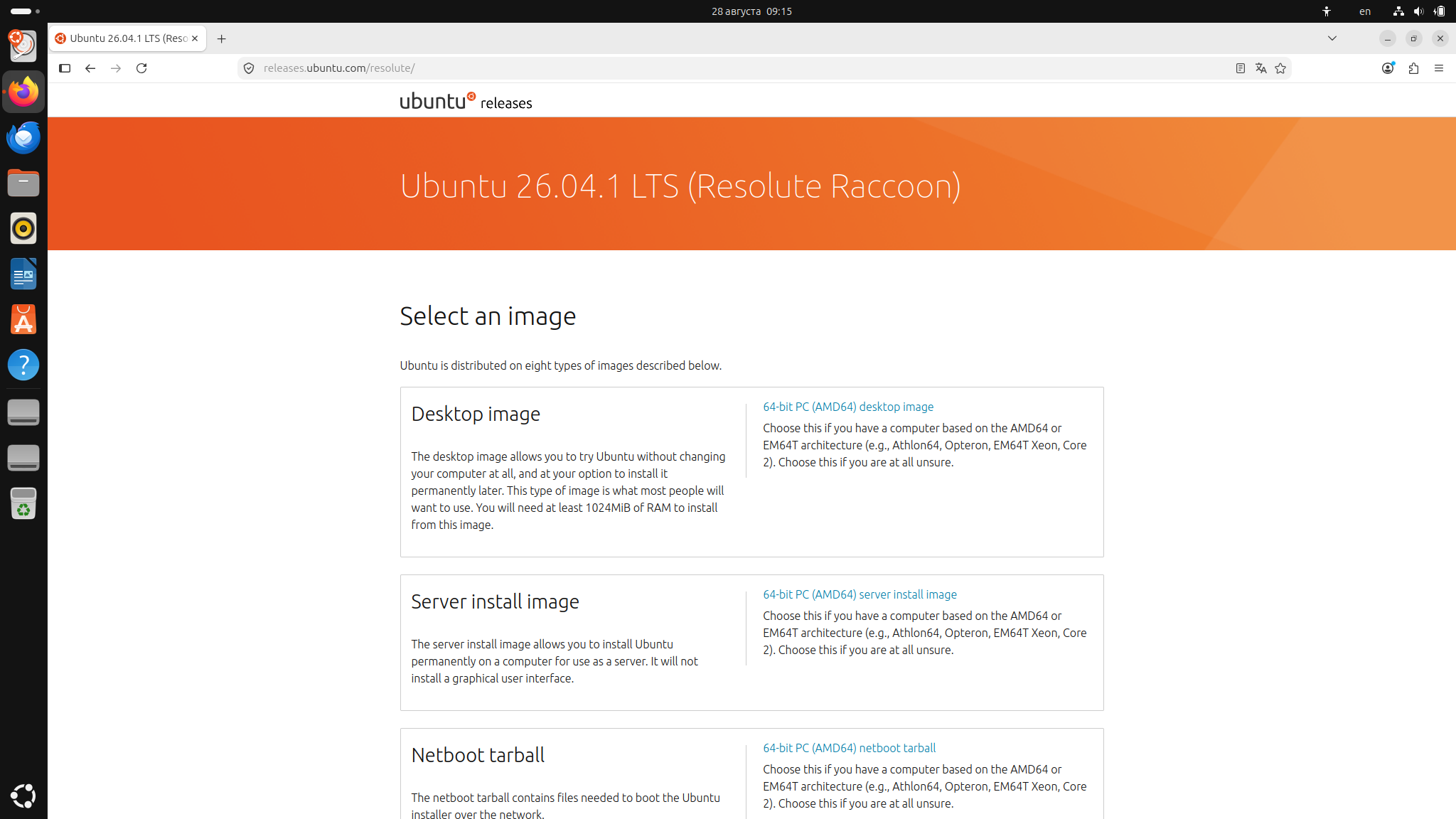
Task: Reload the current page
Action: (141, 68)
